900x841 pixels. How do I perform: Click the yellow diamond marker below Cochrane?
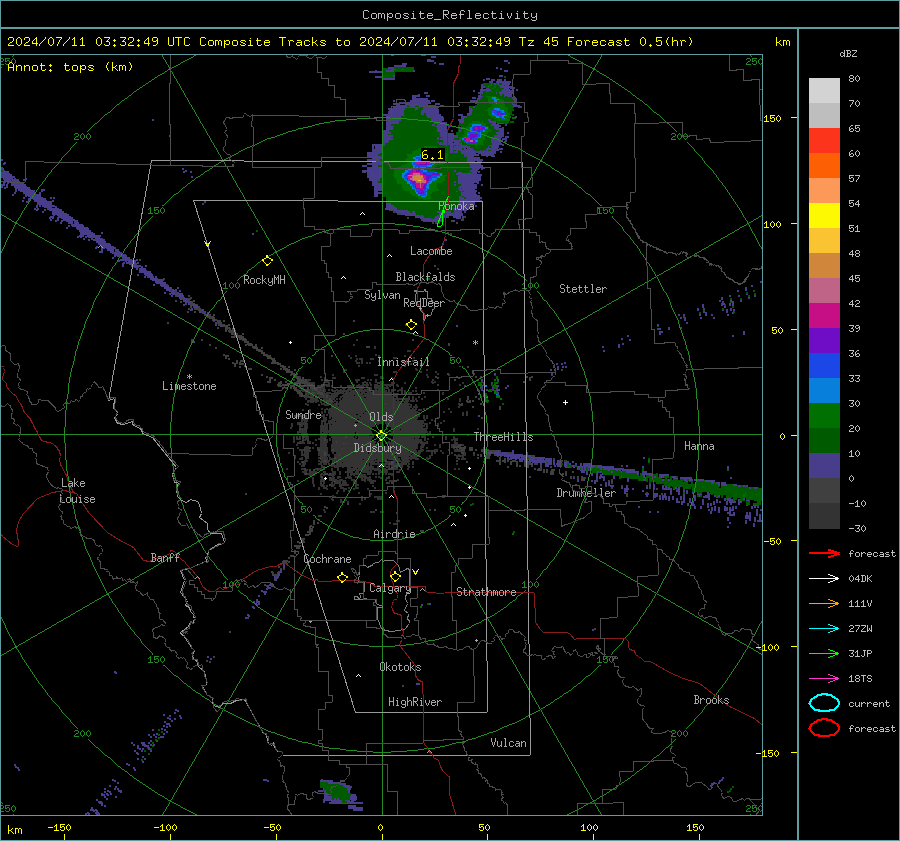point(342,577)
